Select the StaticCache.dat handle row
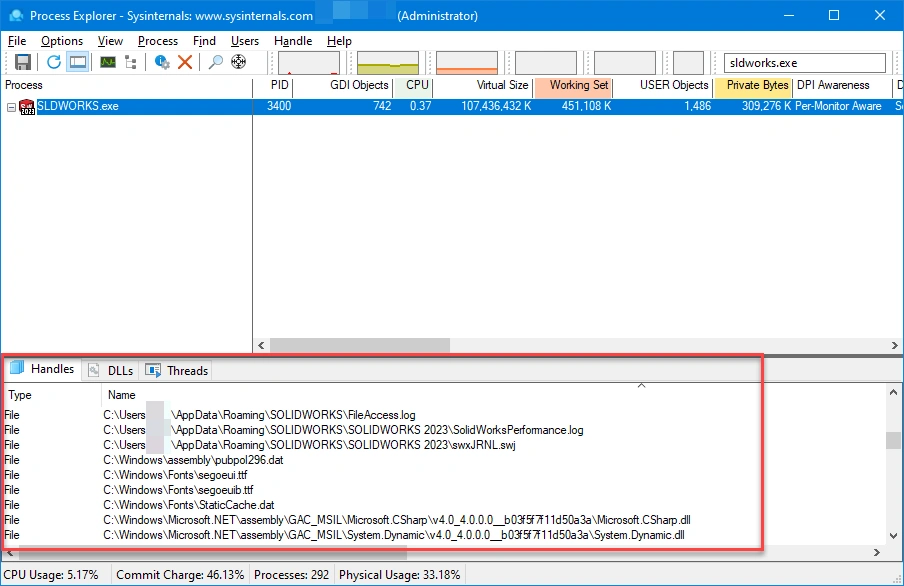The width and height of the screenshot is (904, 586). 444,505
